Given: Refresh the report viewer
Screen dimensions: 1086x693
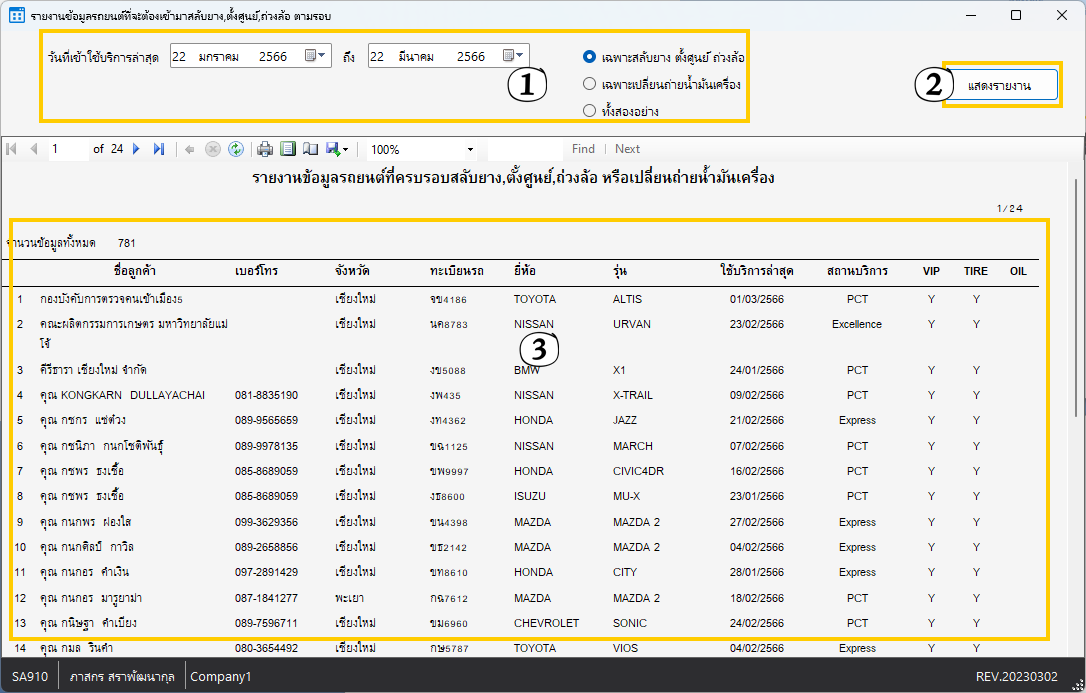Looking at the screenshot, I should 235,149.
